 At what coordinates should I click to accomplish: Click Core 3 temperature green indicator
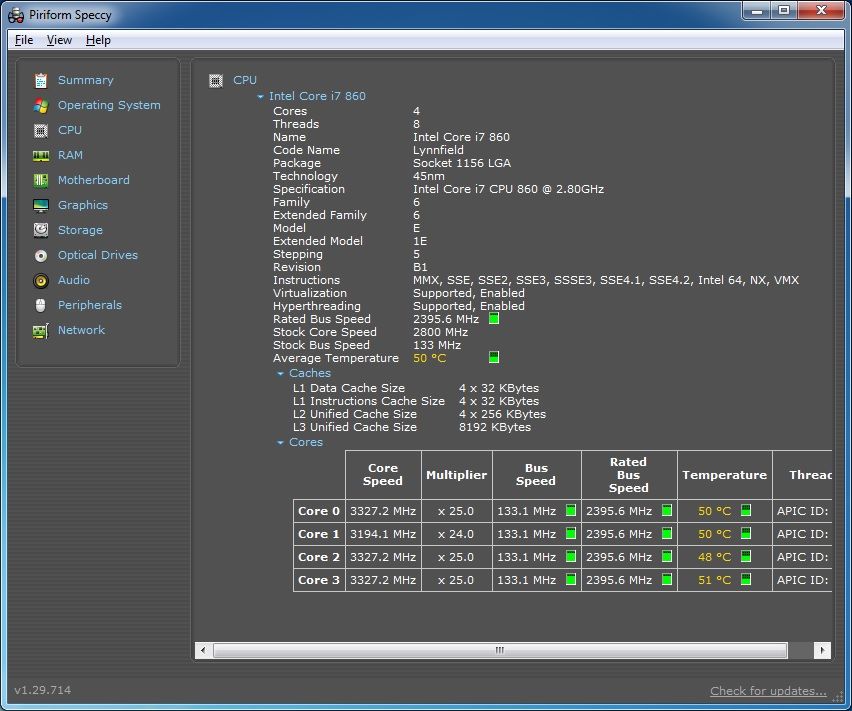(x=746, y=580)
